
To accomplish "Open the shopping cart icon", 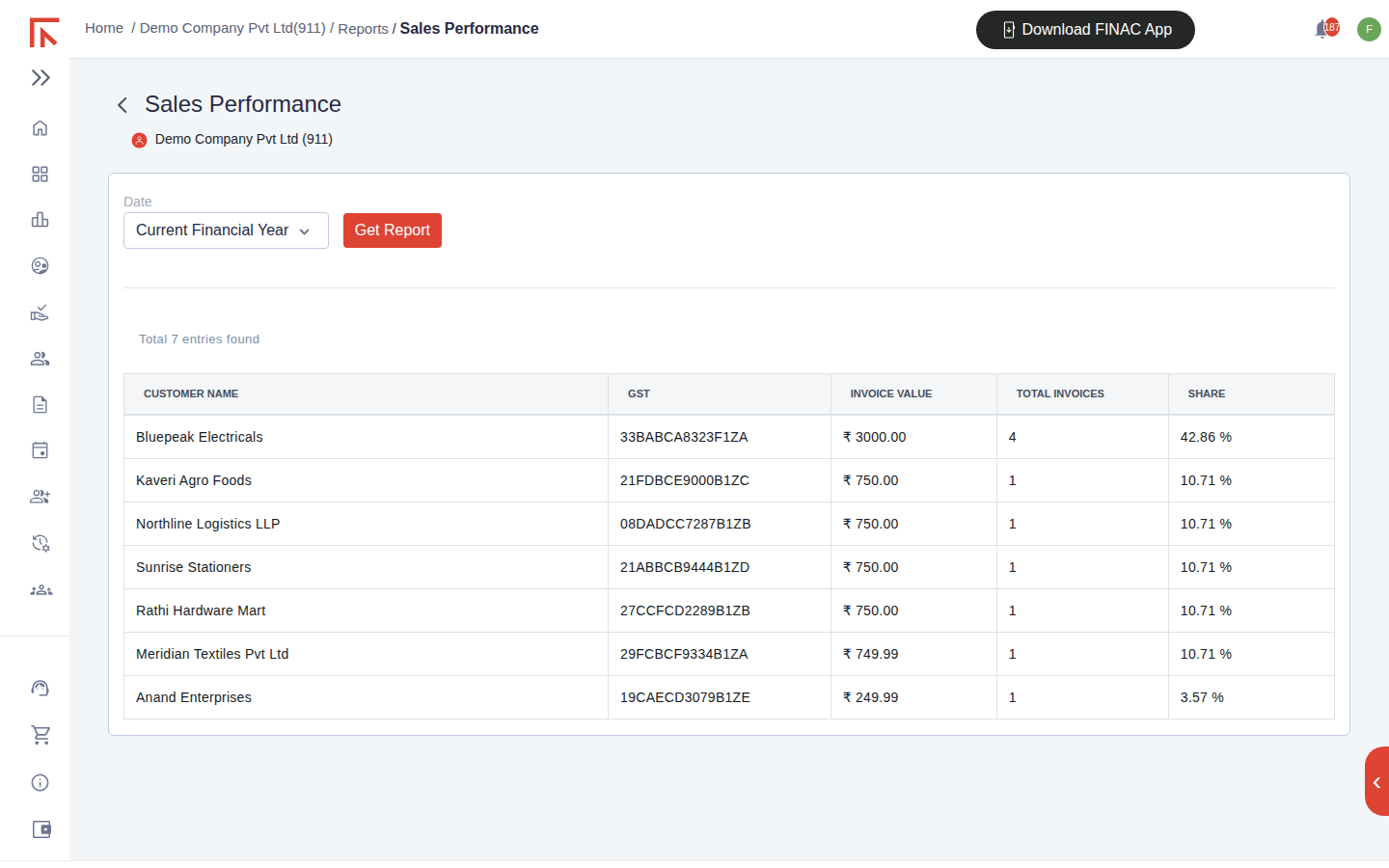I will pyautogui.click(x=41, y=735).
